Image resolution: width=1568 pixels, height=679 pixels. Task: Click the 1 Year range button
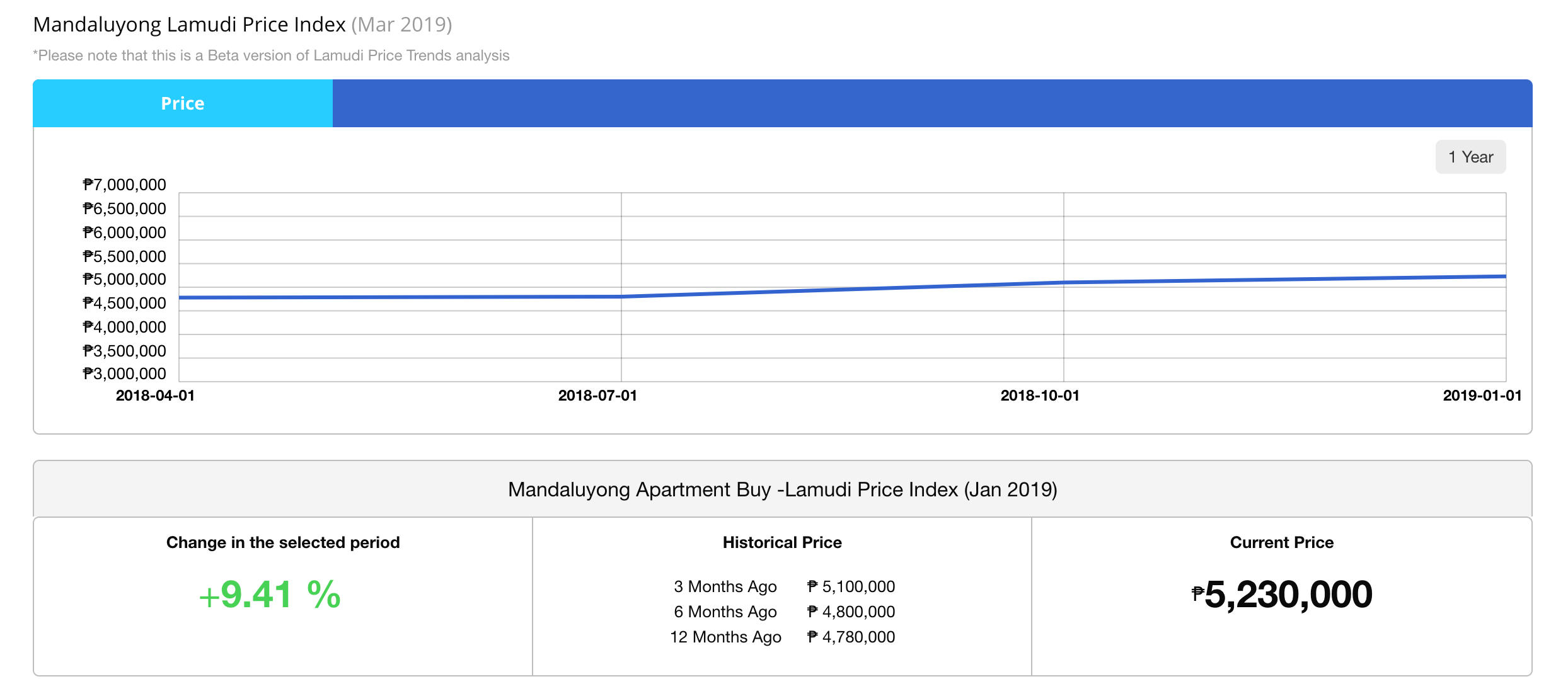point(1470,157)
